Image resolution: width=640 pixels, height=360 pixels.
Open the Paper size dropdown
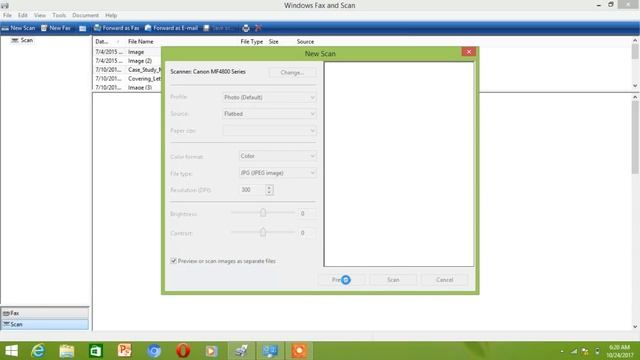[x=269, y=131]
